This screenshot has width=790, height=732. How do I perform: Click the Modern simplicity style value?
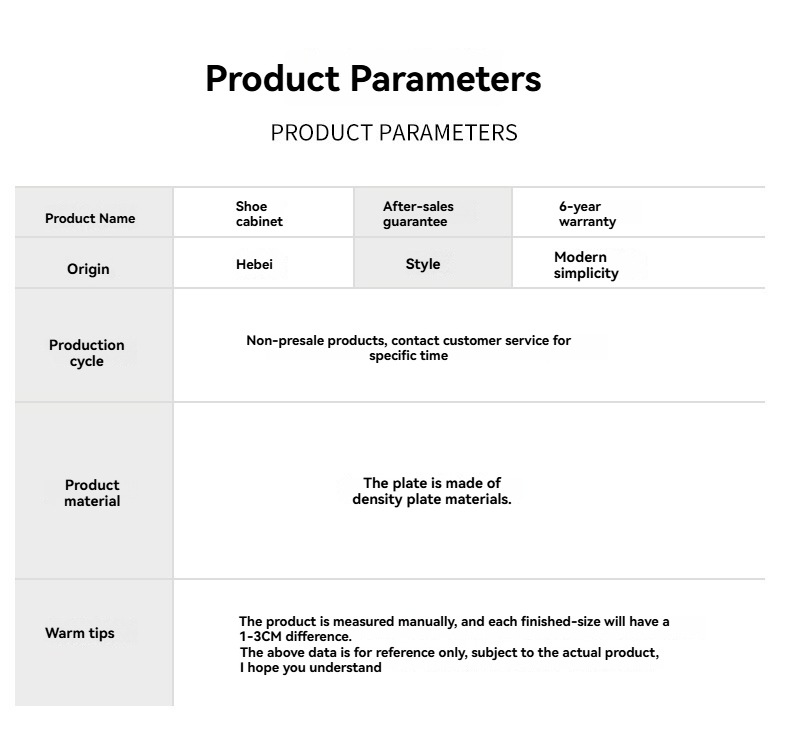tap(586, 265)
